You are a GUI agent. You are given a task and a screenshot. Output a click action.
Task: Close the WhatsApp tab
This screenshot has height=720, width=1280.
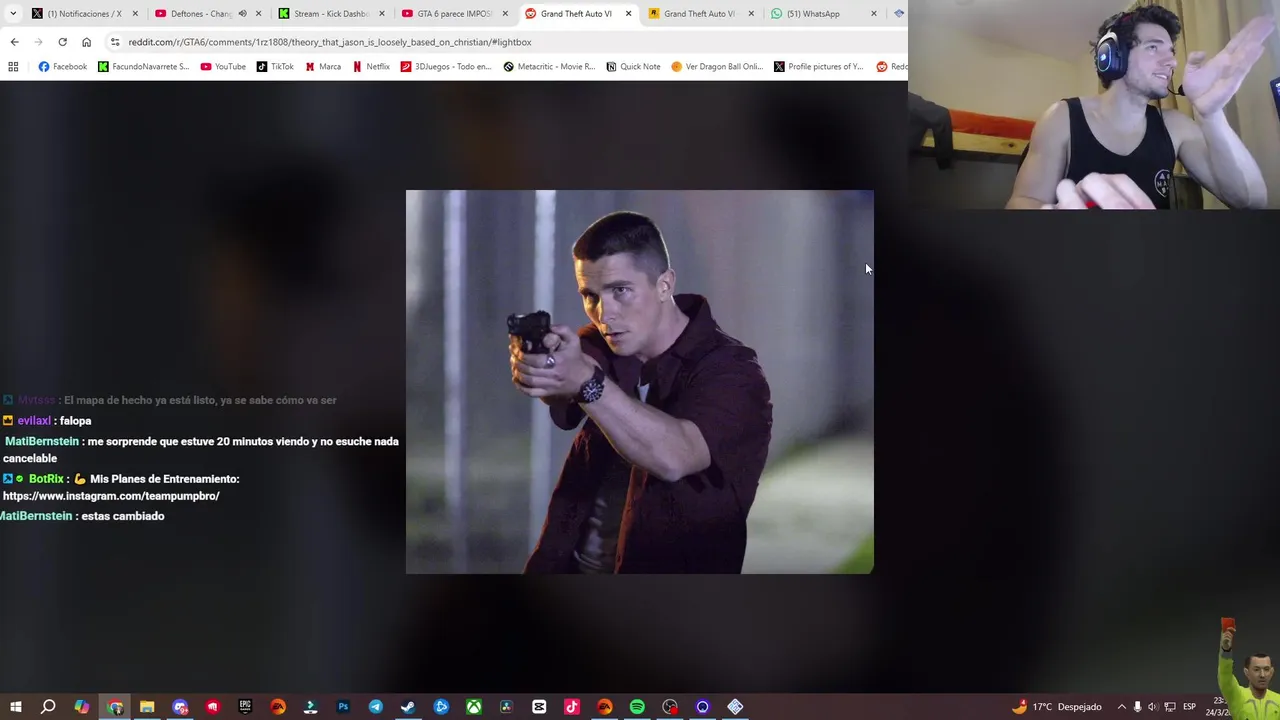click(874, 14)
